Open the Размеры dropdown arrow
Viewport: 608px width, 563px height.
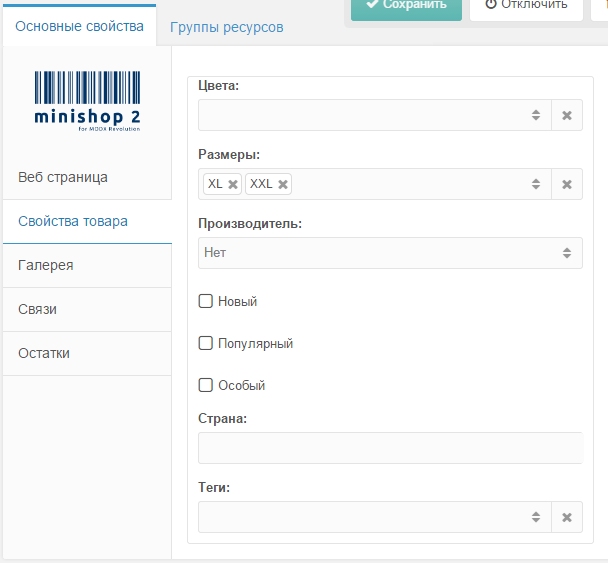click(x=536, y=184)
